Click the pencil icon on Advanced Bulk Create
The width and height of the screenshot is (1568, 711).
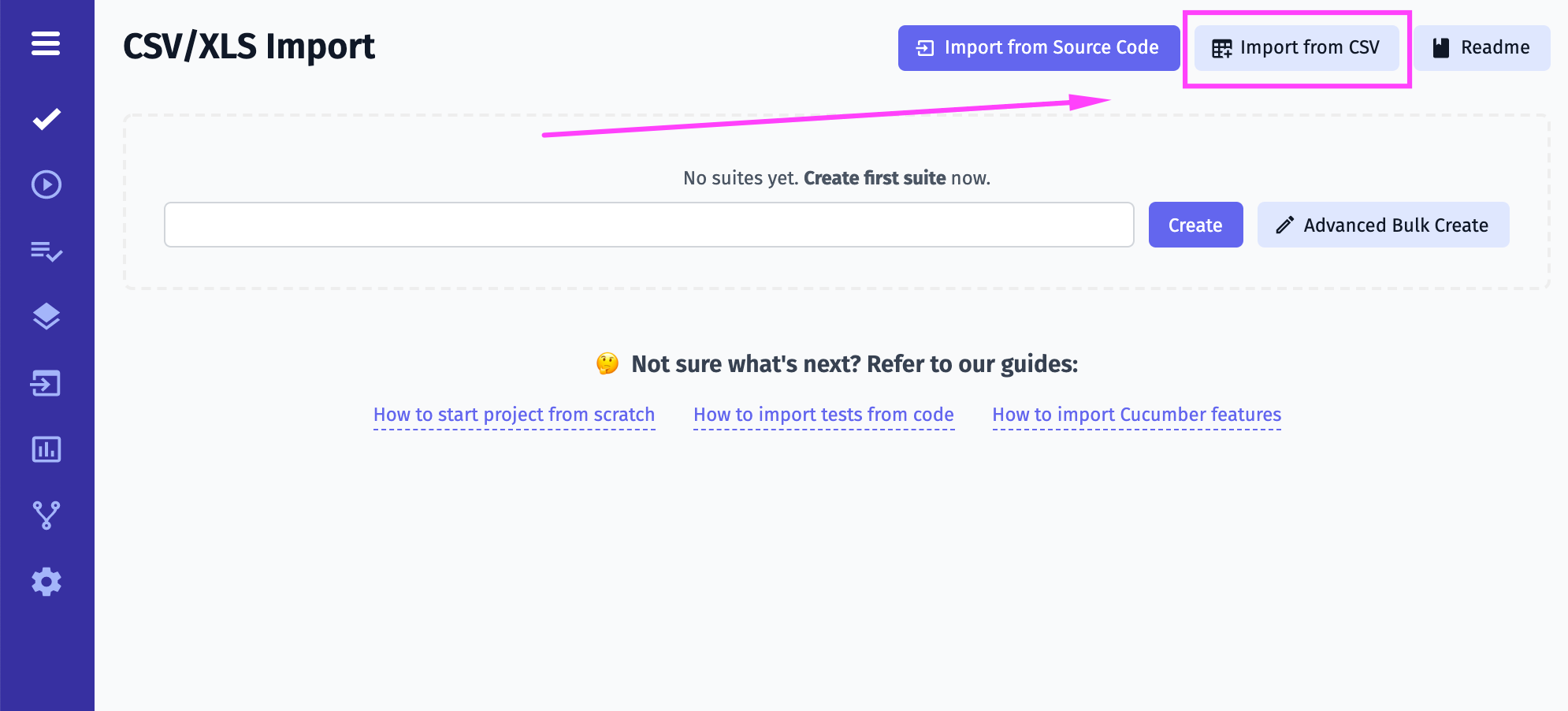click(x=1284, y=225)
